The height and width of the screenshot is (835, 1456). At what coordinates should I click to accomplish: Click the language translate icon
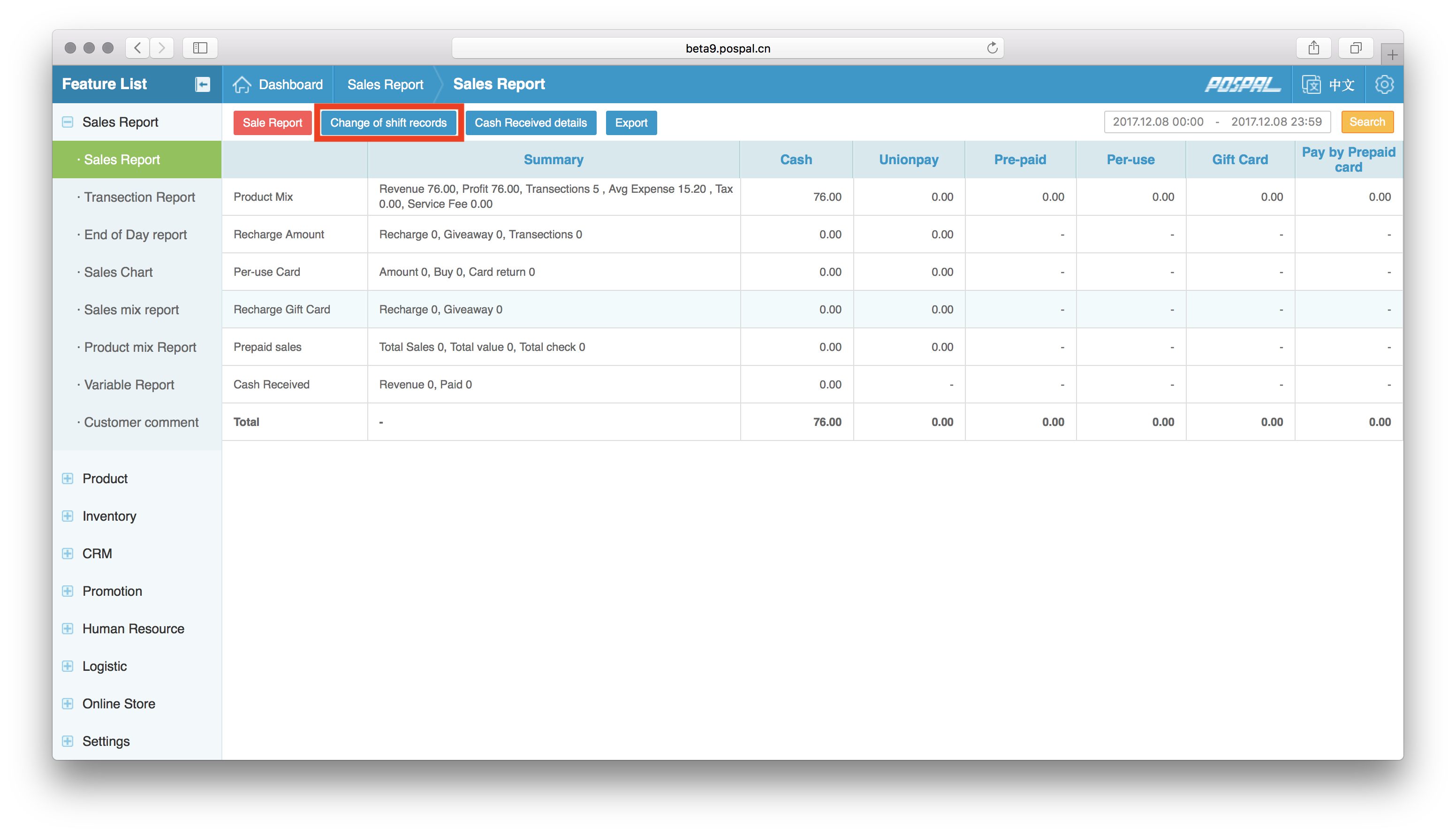pos(1311,84)
